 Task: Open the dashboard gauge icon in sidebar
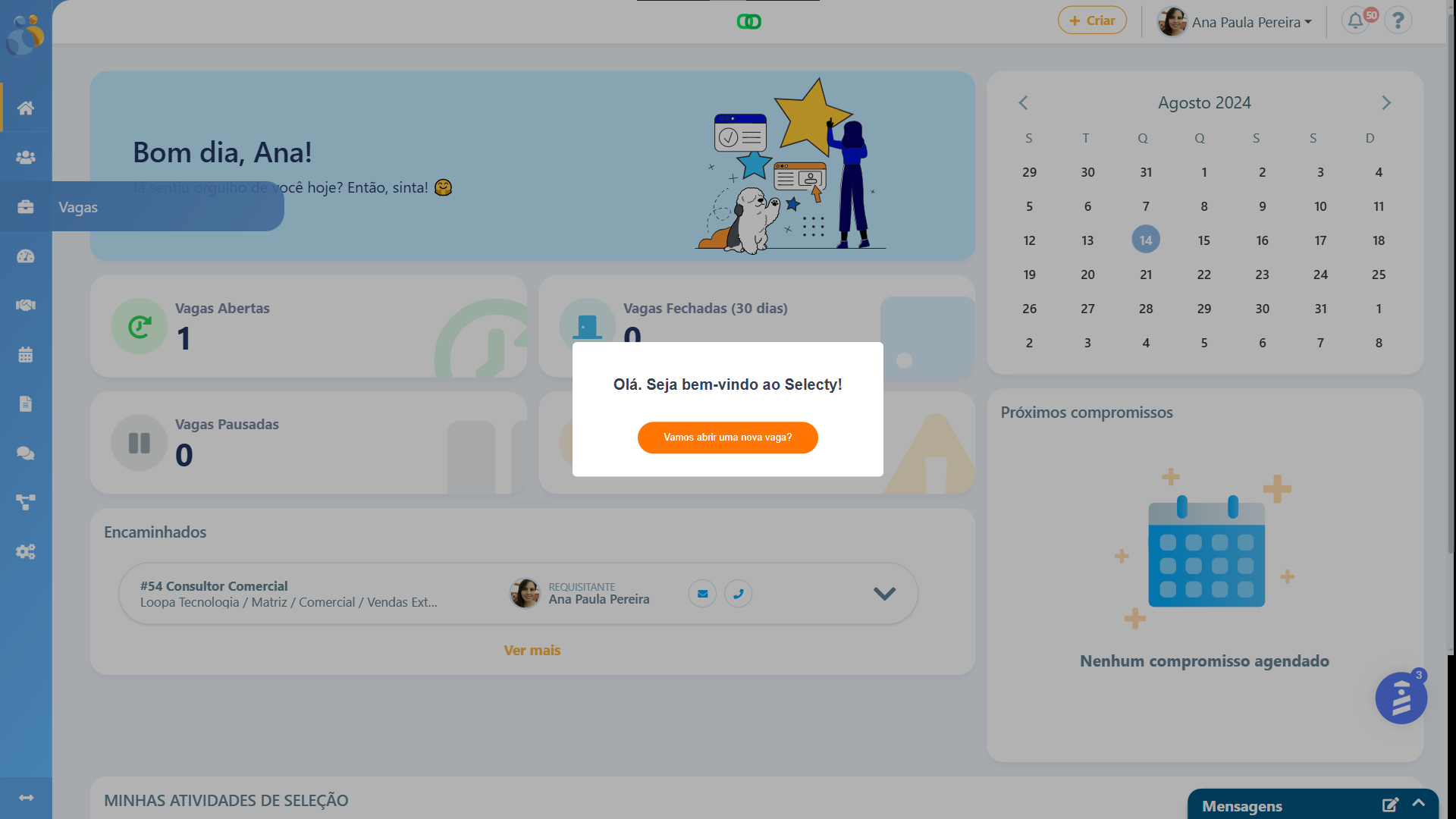click(26, 256)
